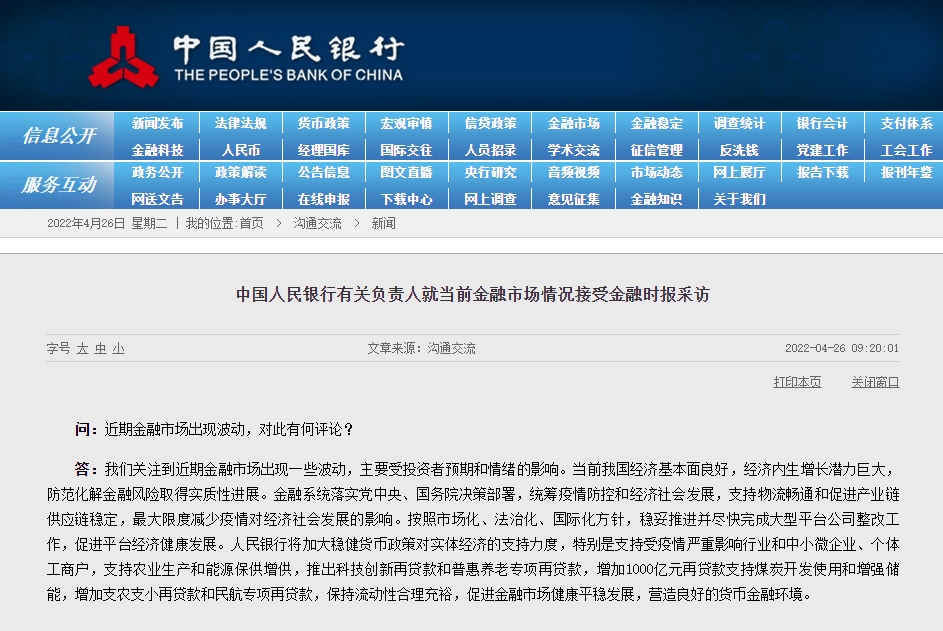Viewport: 943px width, 631px height.
Task: Click the 沟通交流 breadcrumb link
Action: pyautogui.click(x=317, y=224)
